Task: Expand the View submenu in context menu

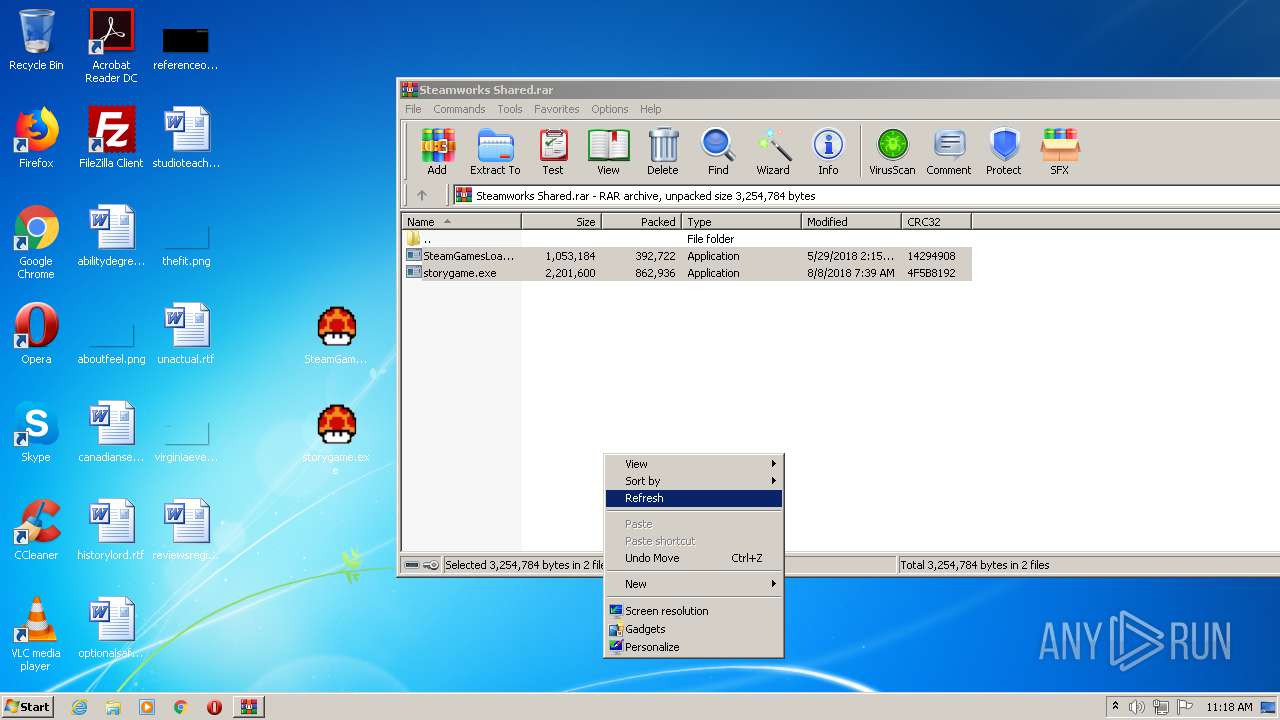Action: [x=694, y=464]
